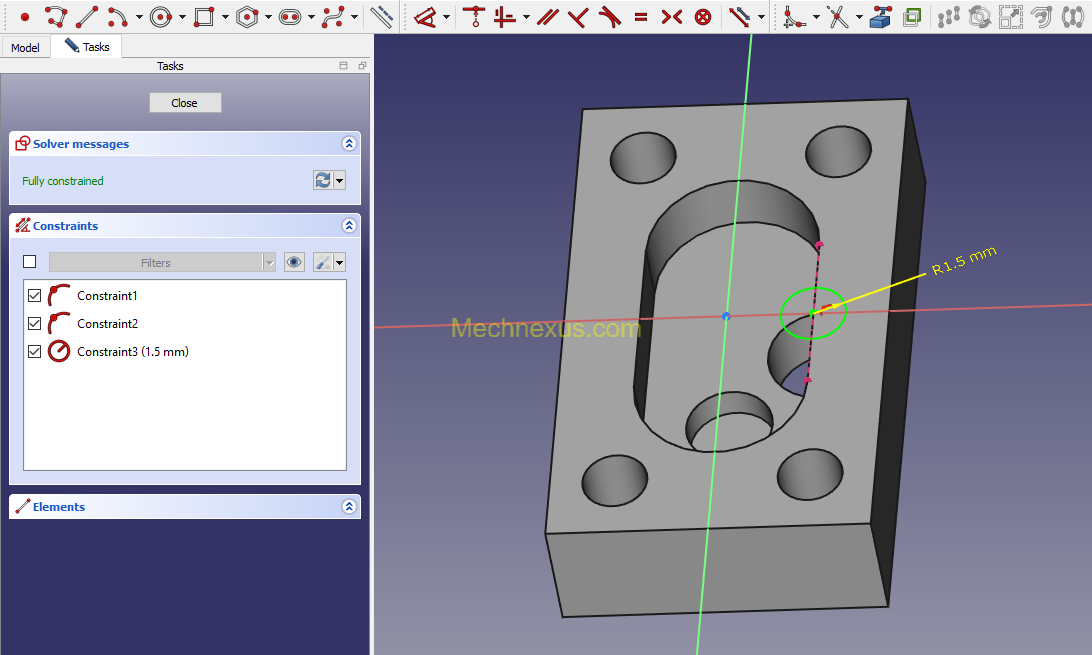Screen dimensions: 1092x655
Task: Uncheck the Constraint1 checkbox
Action: [34, 296]
